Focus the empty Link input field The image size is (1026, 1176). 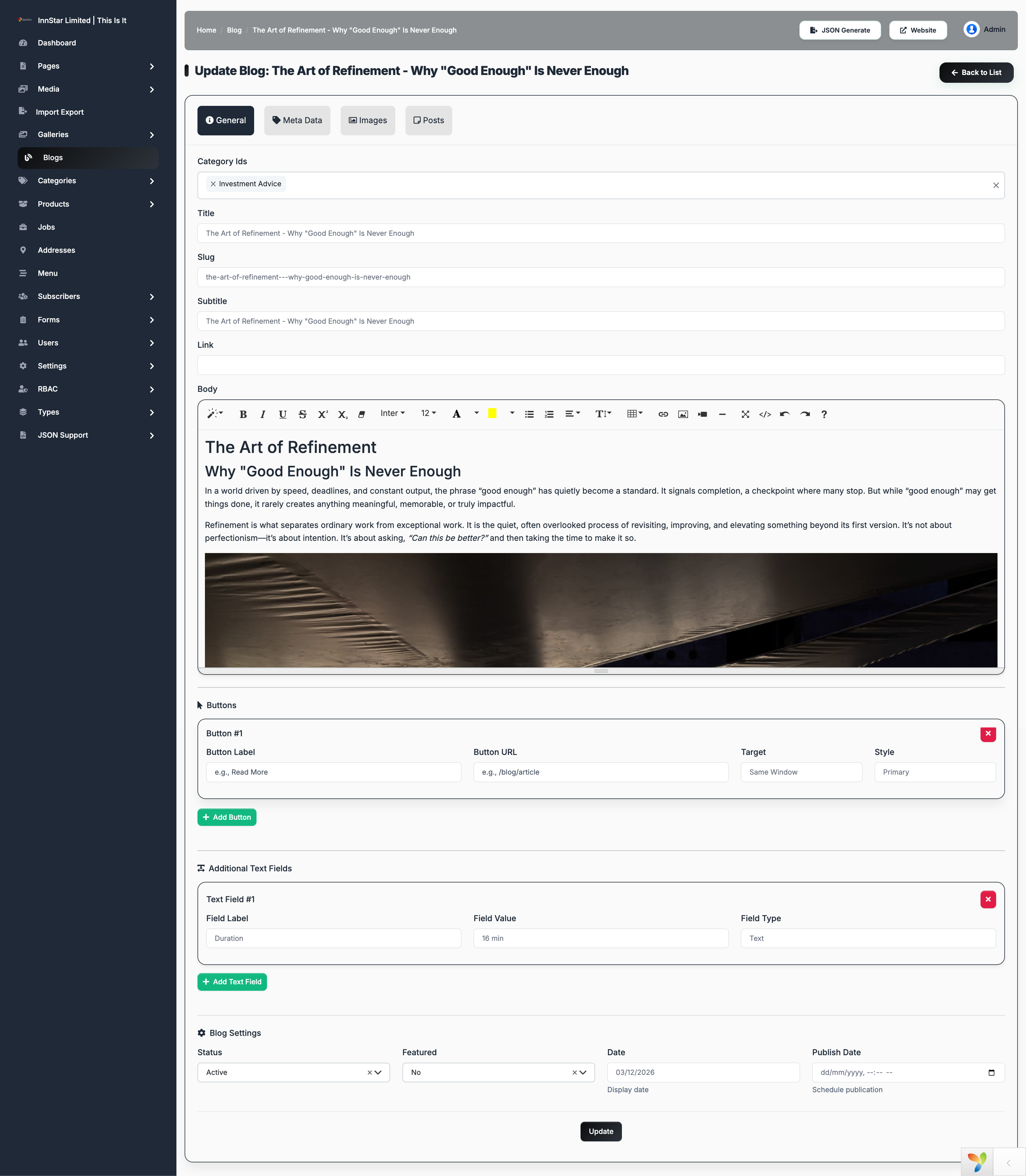point(601,365)
